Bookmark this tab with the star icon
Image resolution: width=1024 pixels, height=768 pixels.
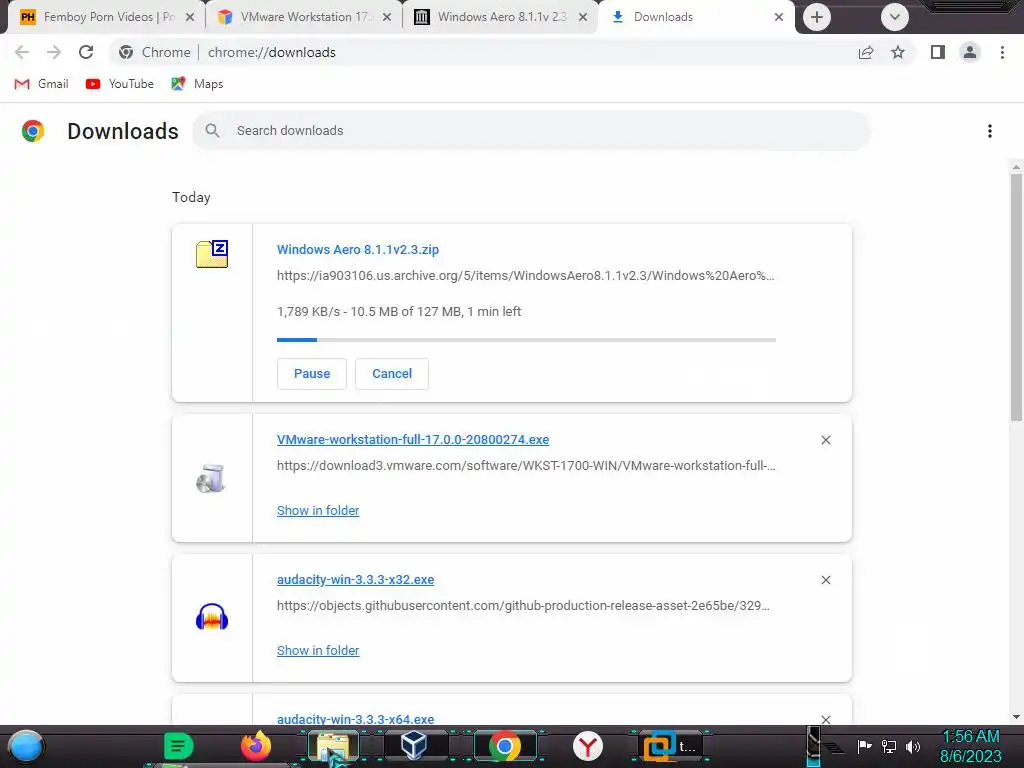point(898,52)
